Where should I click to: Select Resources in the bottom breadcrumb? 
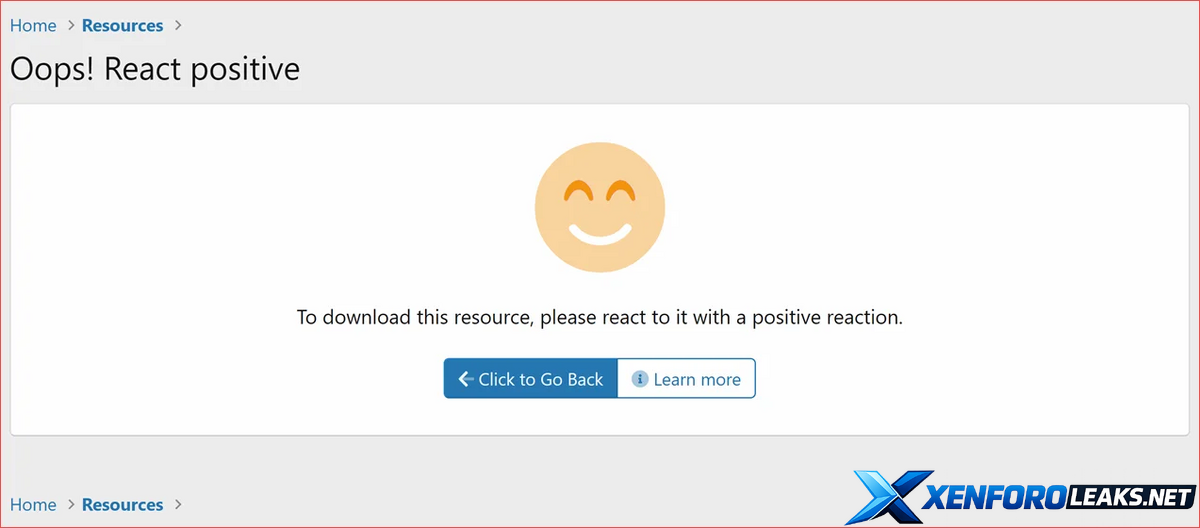122,505
